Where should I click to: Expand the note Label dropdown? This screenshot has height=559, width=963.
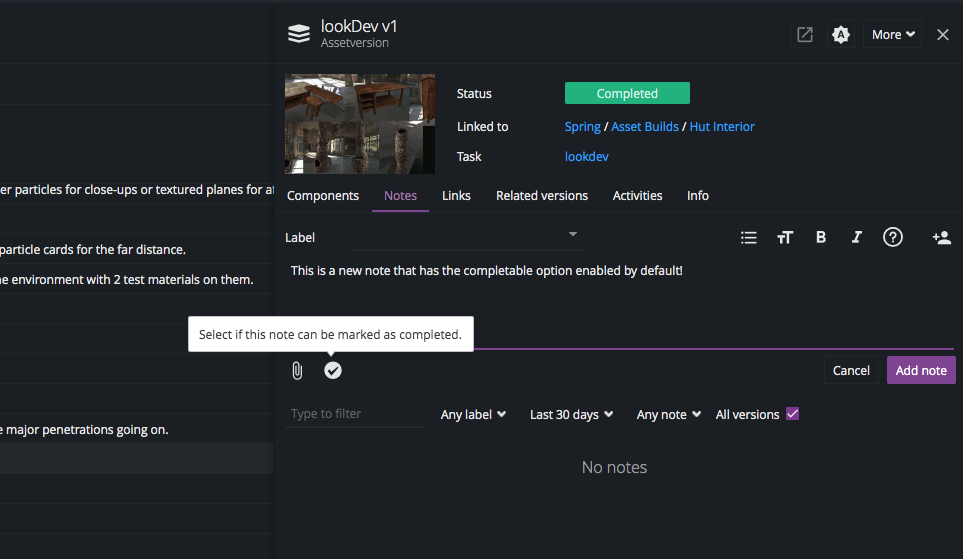coord(468,236)
